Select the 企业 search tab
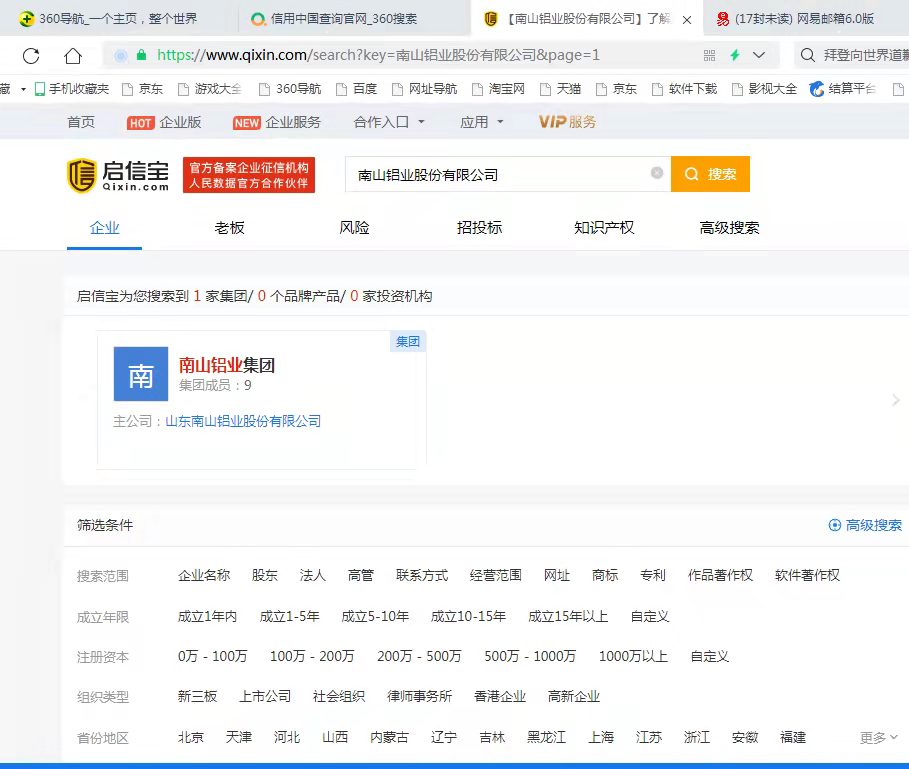The width and height of the screenshot is (909, 769). [104, 228]
